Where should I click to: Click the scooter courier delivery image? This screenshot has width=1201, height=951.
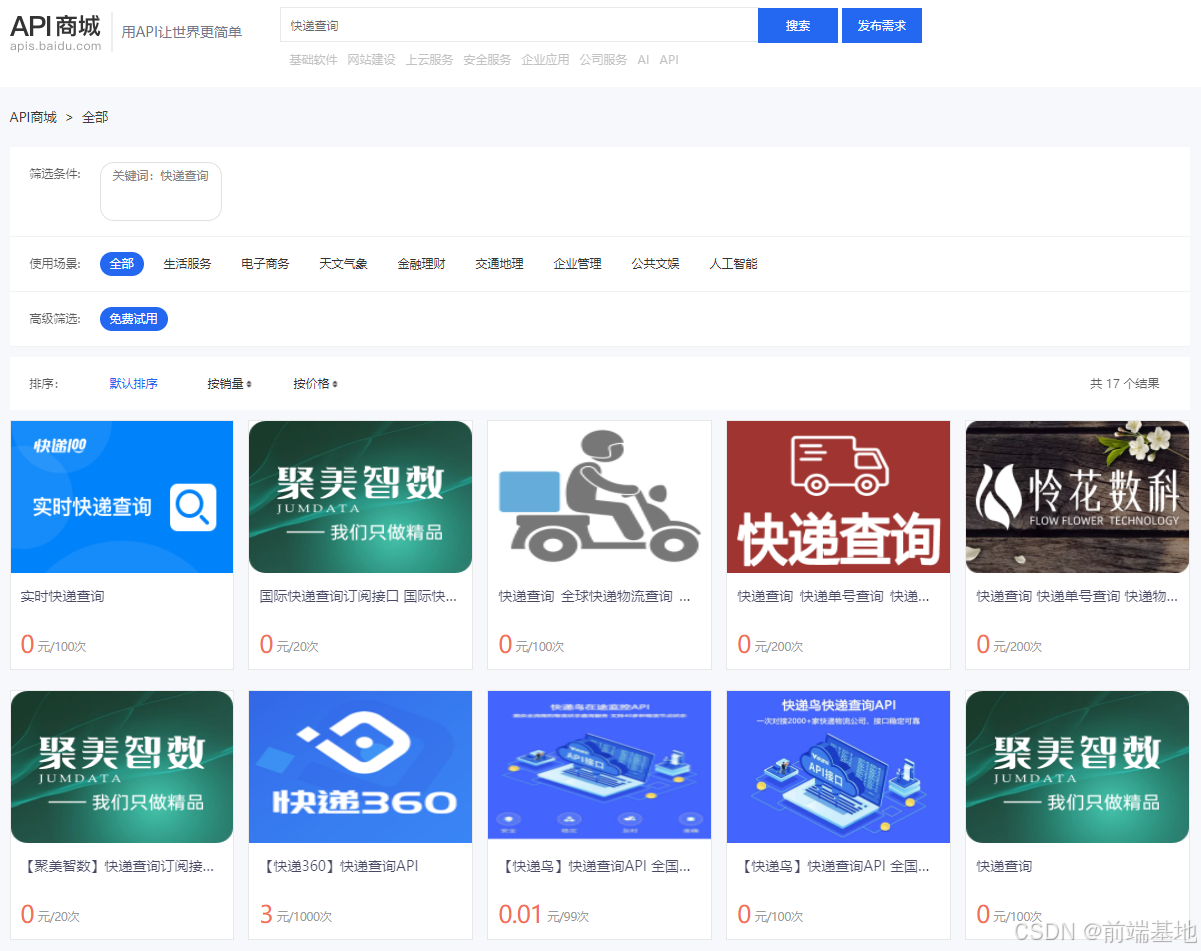pos(599,497)
